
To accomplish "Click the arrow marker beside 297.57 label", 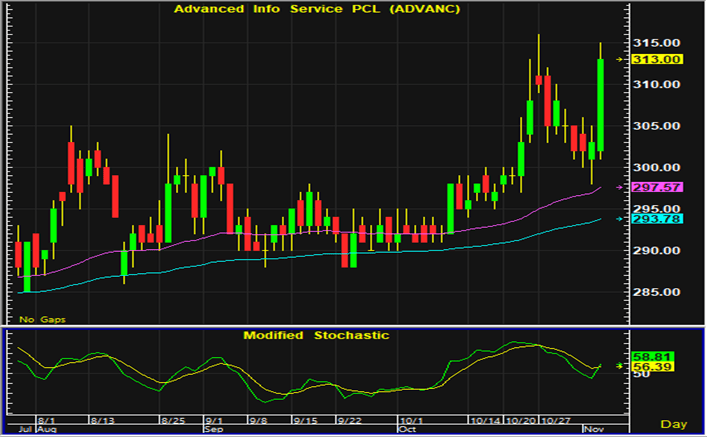I will (619, 187).
